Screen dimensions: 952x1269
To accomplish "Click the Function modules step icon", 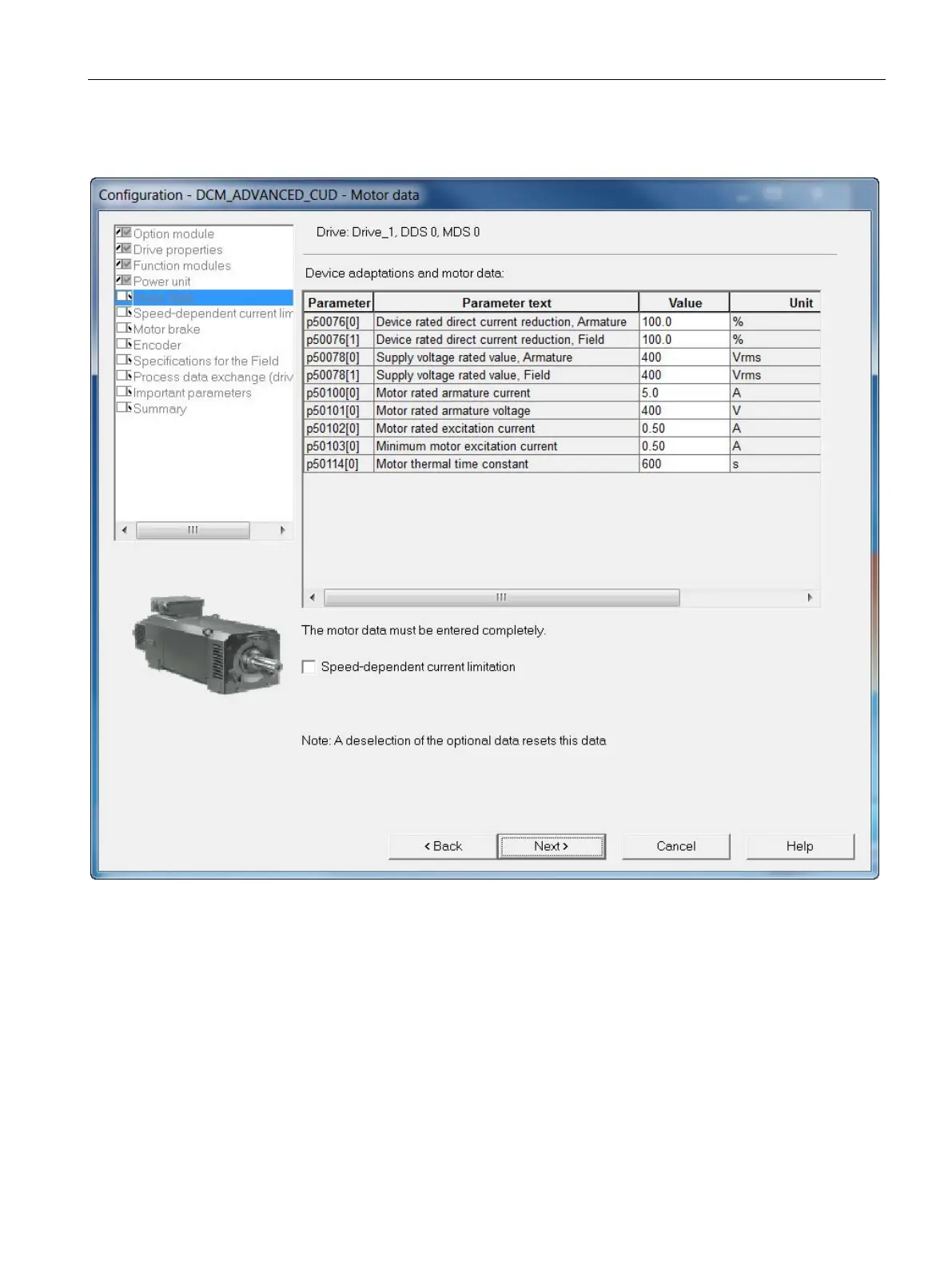I will (124, 265).
